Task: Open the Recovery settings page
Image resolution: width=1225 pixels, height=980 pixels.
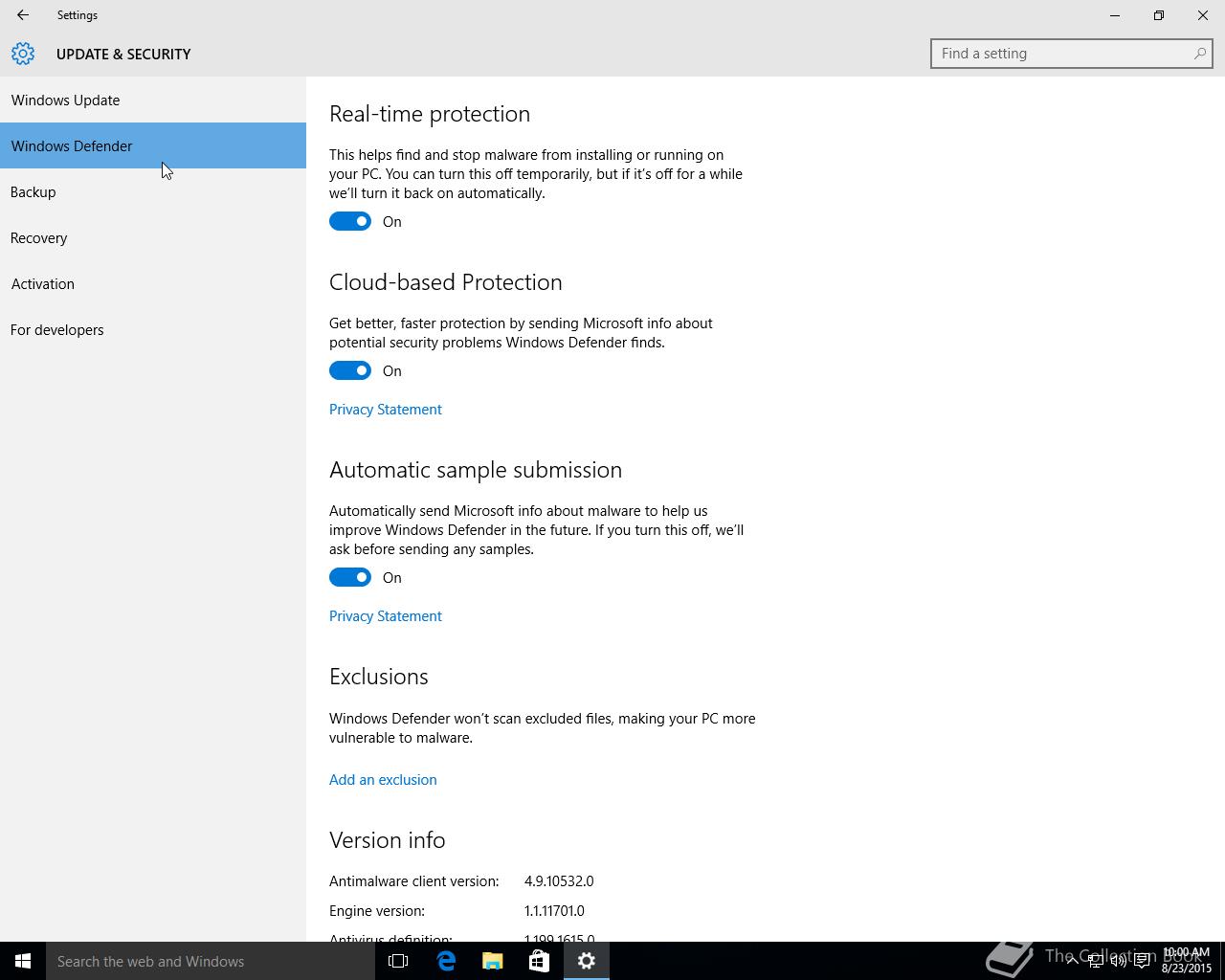Action: [x=153, y=237]
